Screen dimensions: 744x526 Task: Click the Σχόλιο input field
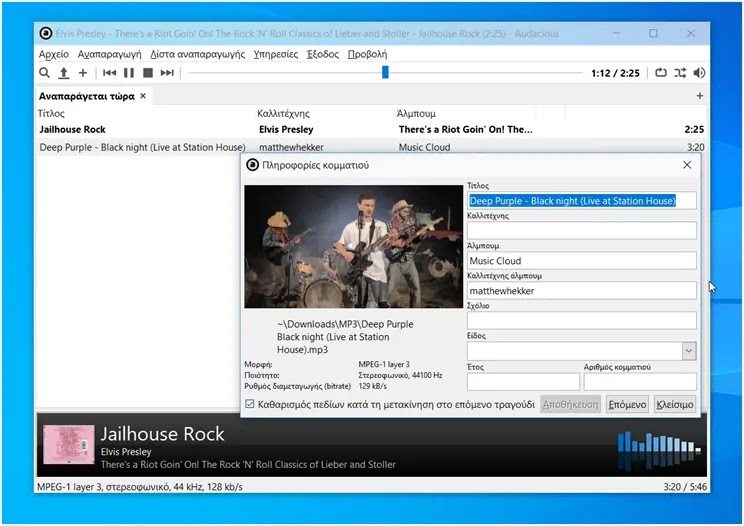click(x=582, y=320)
